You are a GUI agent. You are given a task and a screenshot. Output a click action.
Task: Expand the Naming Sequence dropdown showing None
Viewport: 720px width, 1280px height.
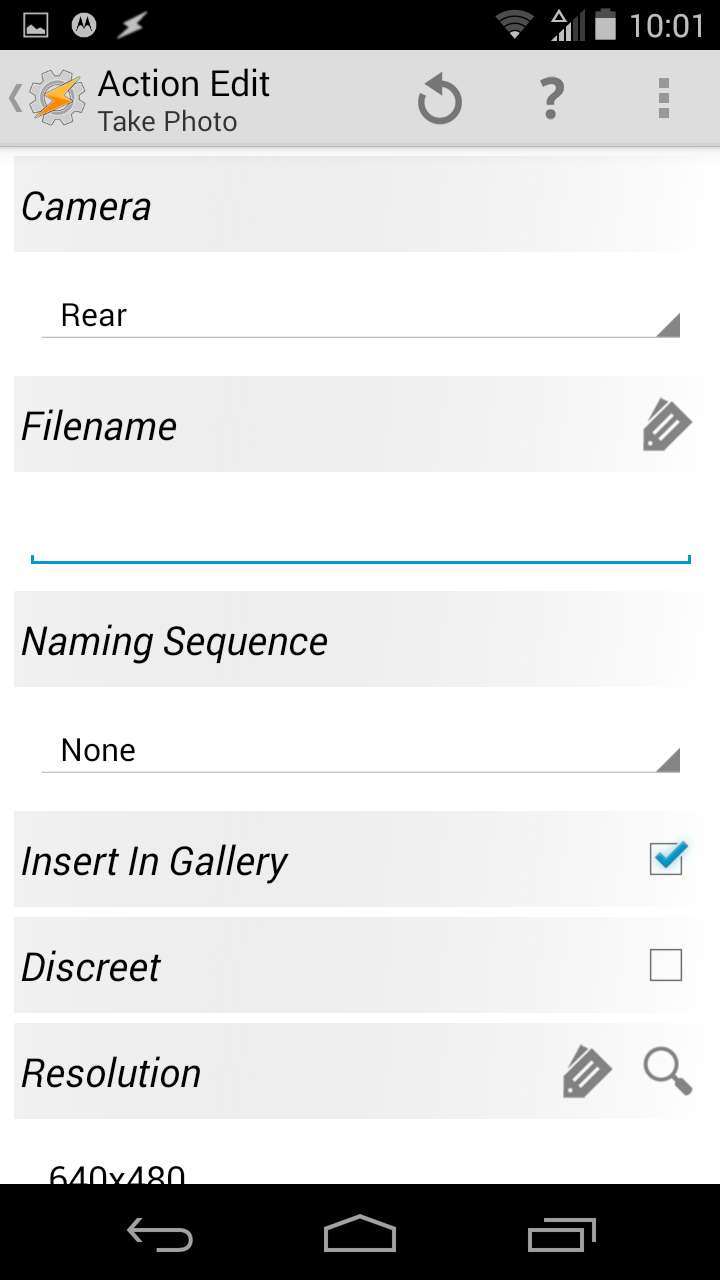point(360,751)
